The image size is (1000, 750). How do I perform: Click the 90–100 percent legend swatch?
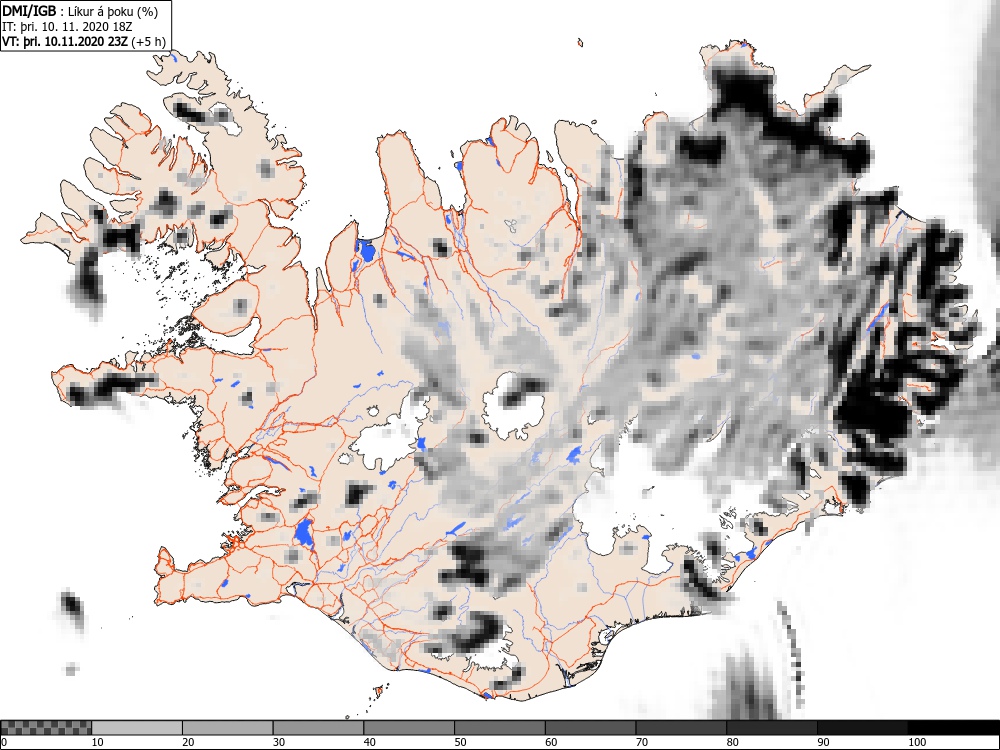862,728
